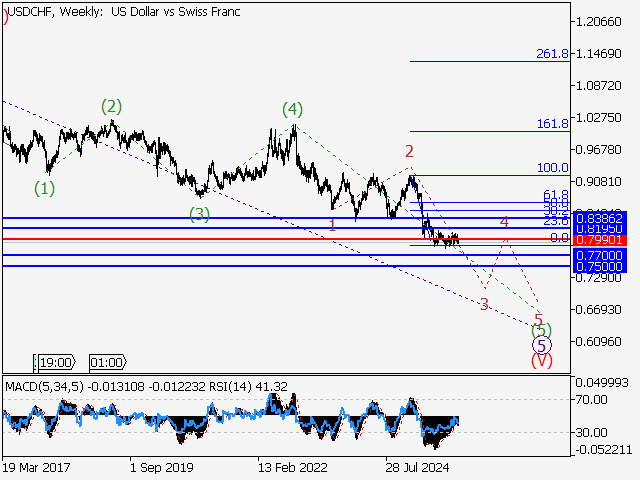640x480 pixels.
Task: Click the green wave (4) label
Action: (x=291, y=108)
